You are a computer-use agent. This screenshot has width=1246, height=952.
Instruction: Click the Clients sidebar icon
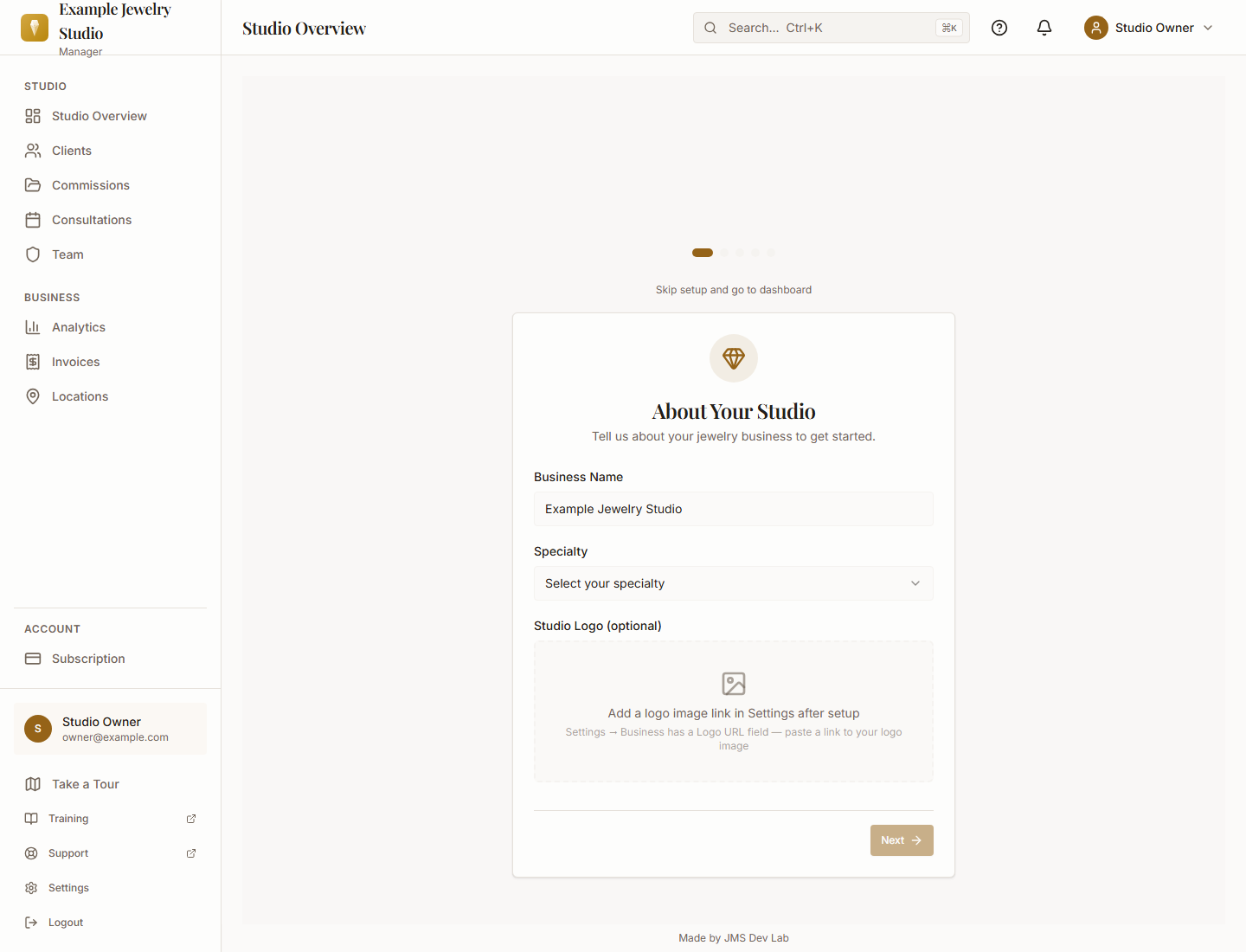tap(33, 151)
